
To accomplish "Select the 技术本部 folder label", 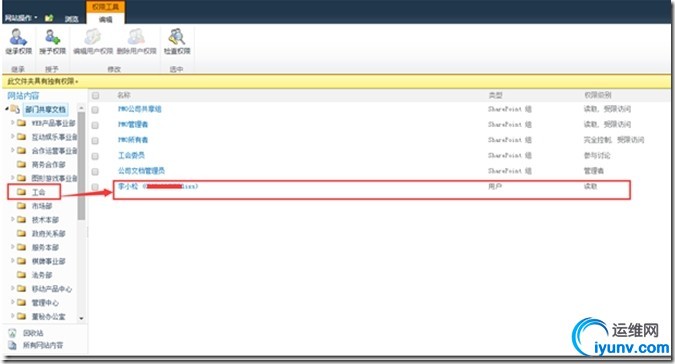I will (45, 219).
